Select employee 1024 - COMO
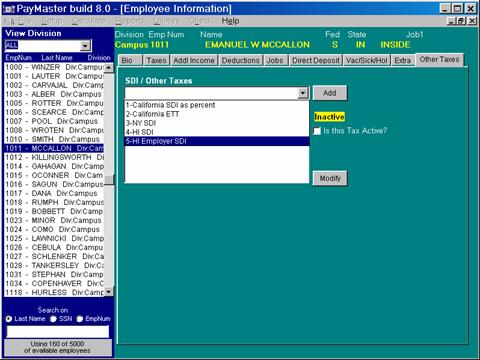Image resolution: width=480 pixels, height=360 pixels. [54, 229]
